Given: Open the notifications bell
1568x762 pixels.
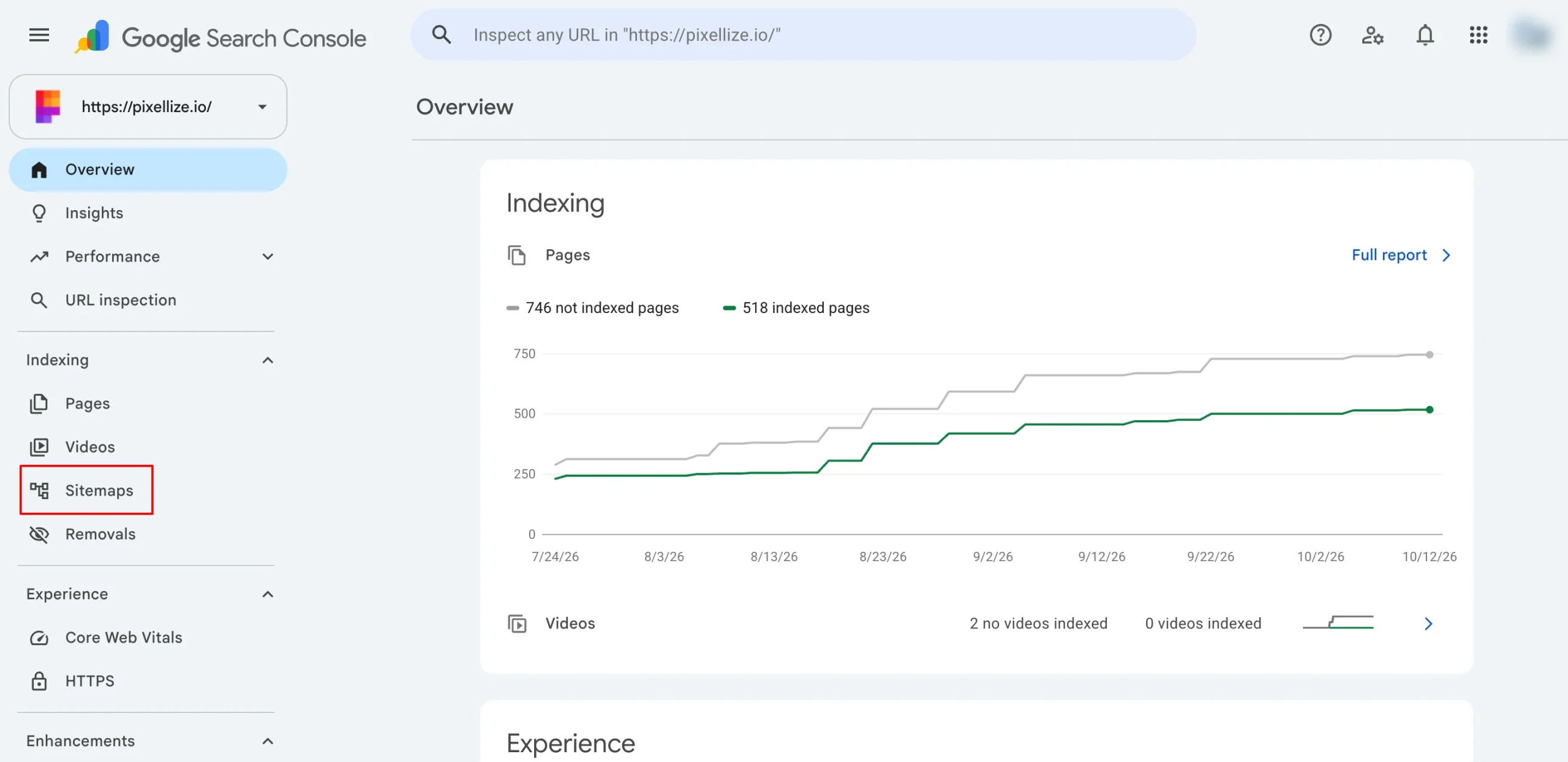Looking at the screenshot, I should tap(1425, 35).
